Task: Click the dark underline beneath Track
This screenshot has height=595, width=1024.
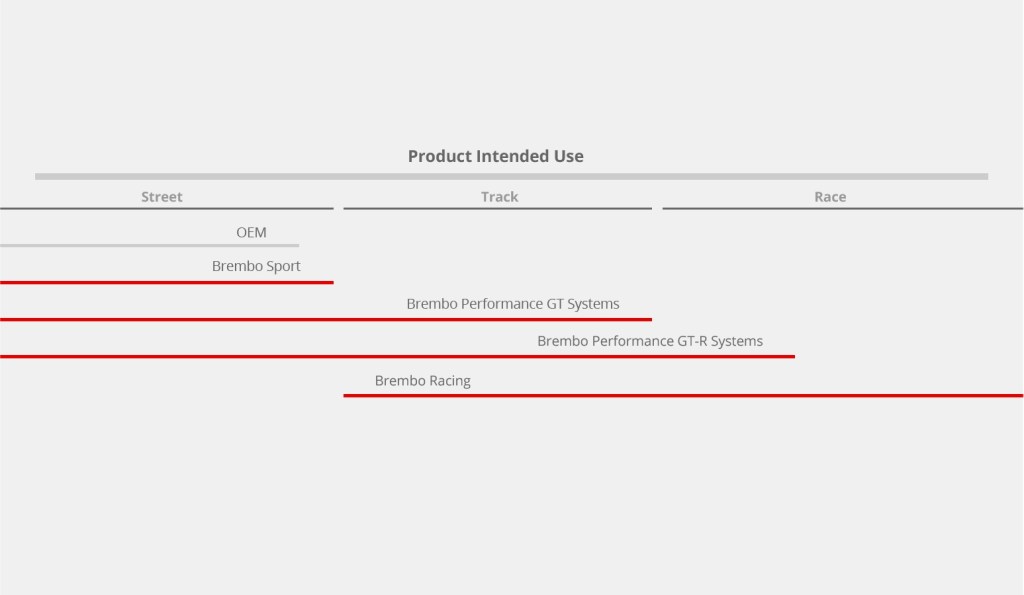Action: point(497,209)
